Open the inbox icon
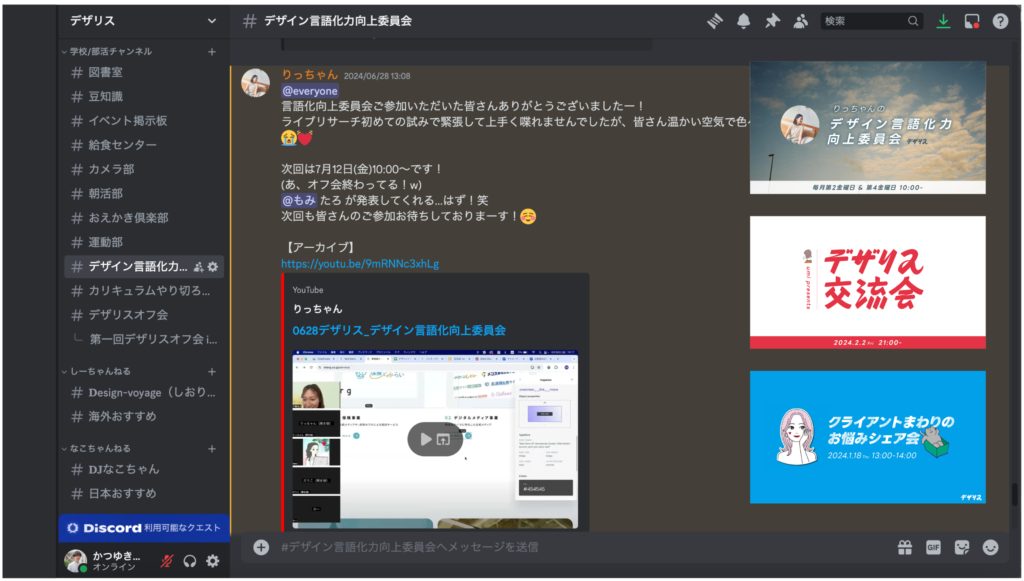Image resolution: width=1024 pixels, height=581 pixels. [971, 21]
